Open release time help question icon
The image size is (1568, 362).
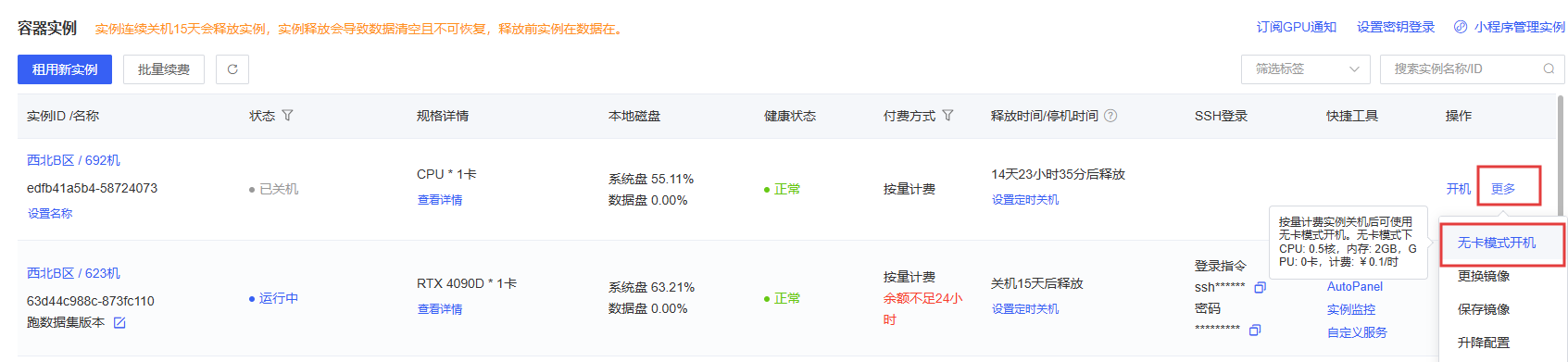(x=1110, y=116)
